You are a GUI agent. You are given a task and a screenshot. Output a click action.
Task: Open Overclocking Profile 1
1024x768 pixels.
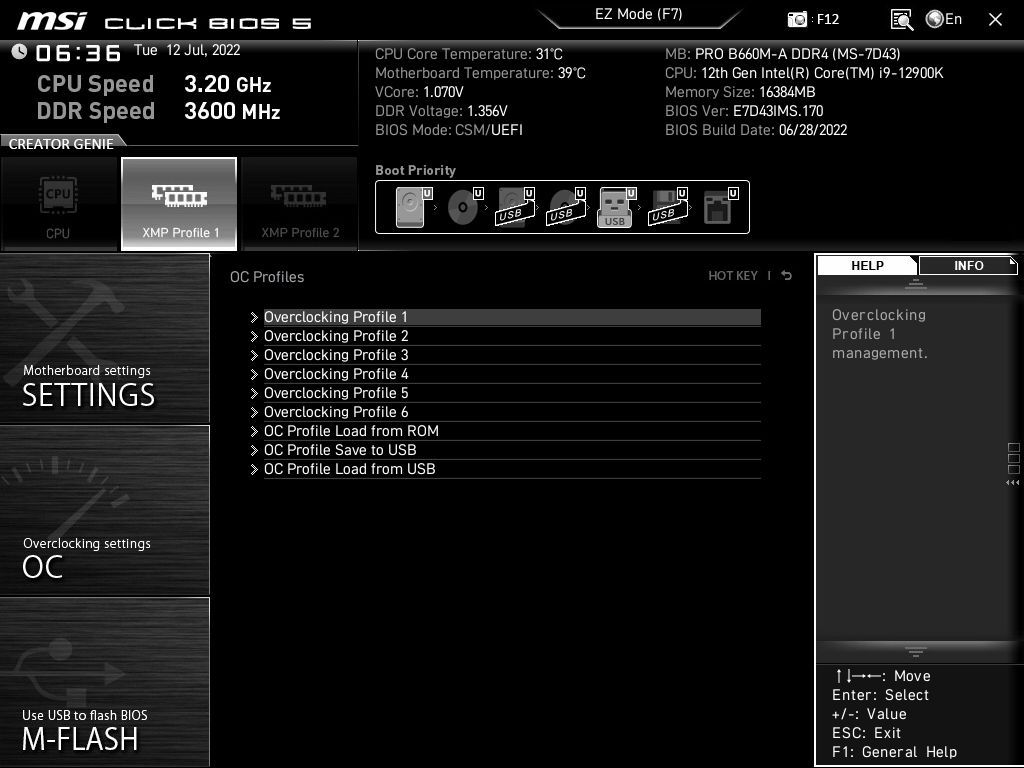pos(512,317)
